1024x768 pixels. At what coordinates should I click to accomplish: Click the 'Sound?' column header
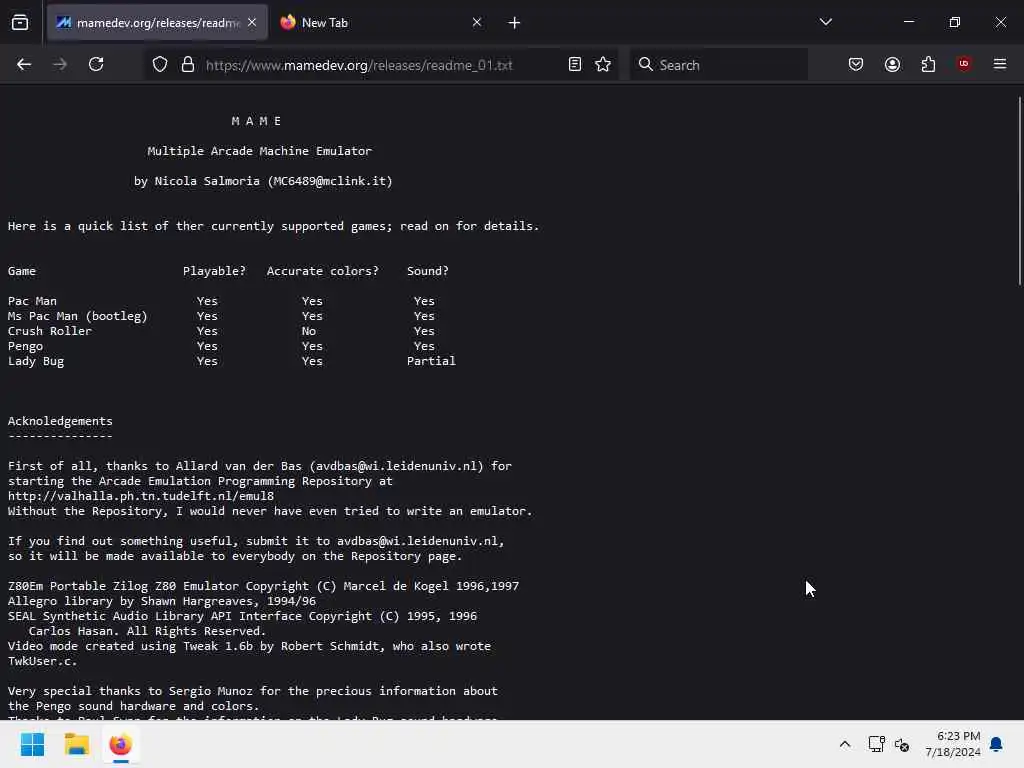[x=428, y=271]
